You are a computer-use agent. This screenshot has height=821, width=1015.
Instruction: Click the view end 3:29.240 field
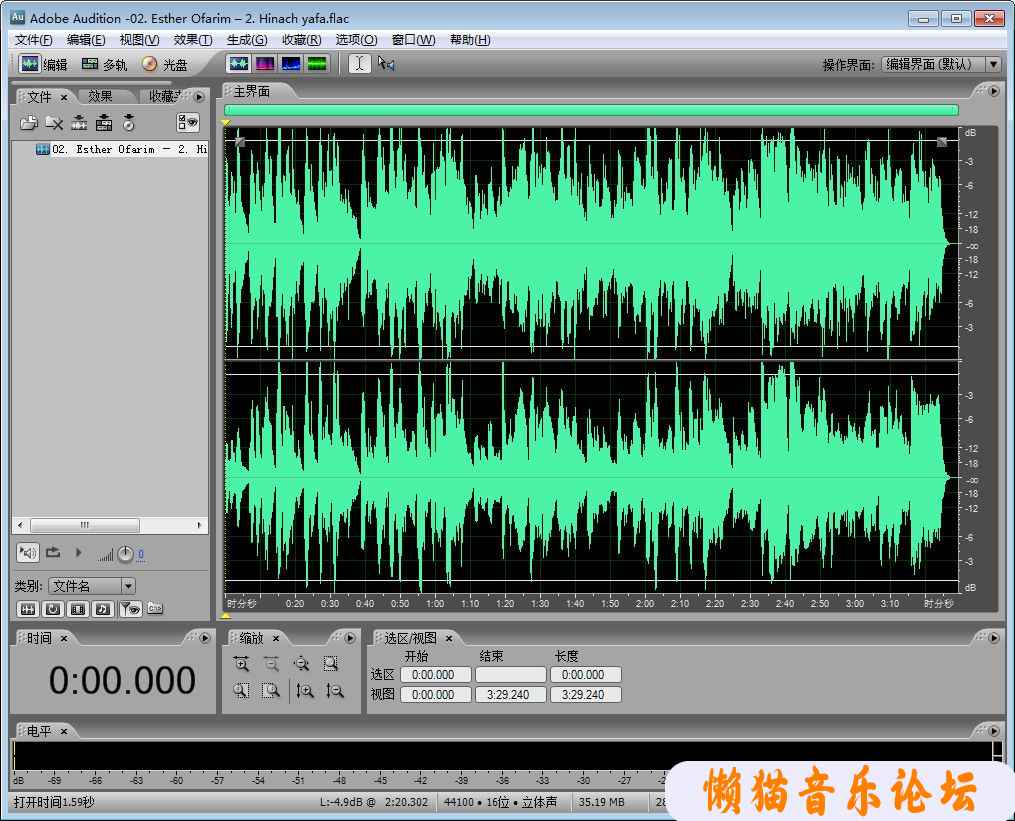(510, 695)
